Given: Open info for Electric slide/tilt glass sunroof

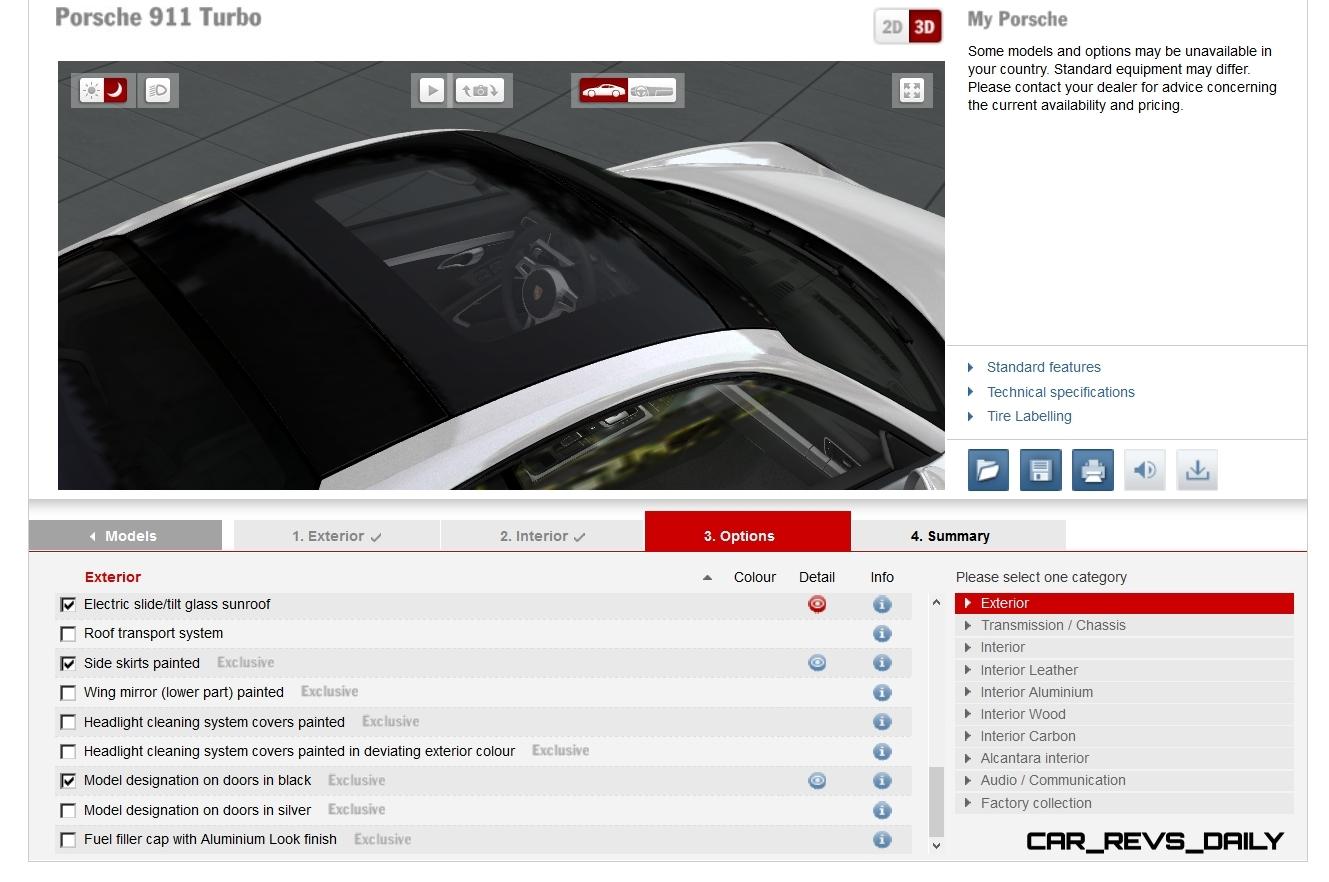Looking at the screenshot, I should tap(882, 604).
